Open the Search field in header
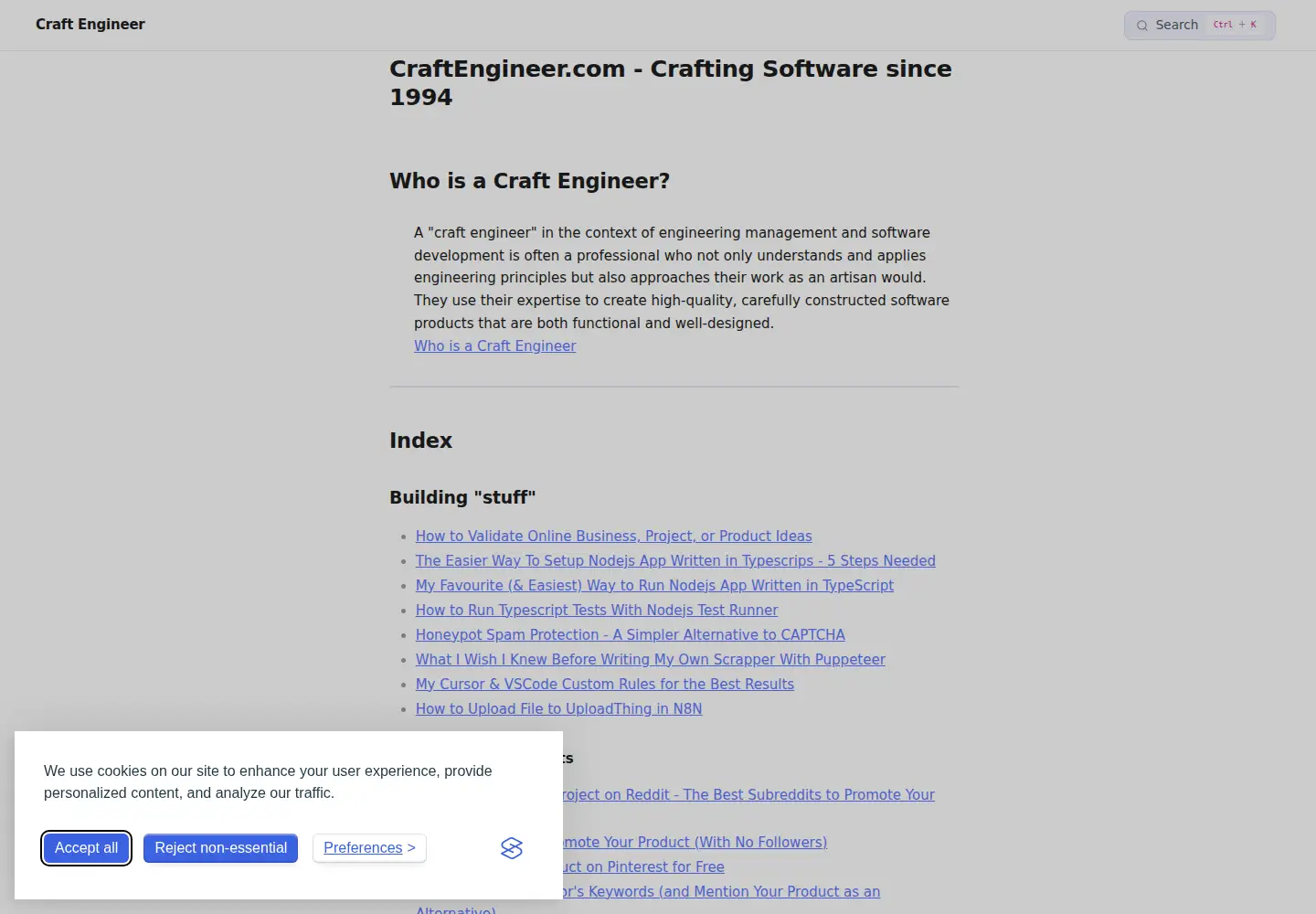This screenshot has height=914, width=1316. coord(1200,25)
